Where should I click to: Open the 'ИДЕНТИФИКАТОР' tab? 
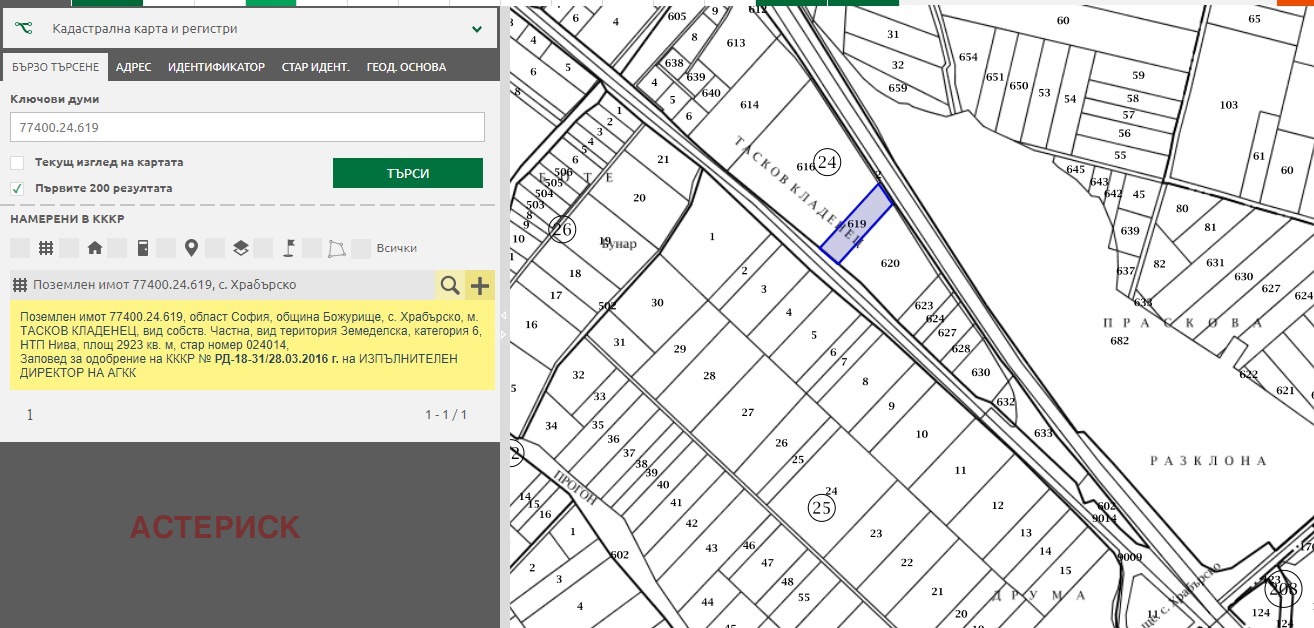click(216, 67)
